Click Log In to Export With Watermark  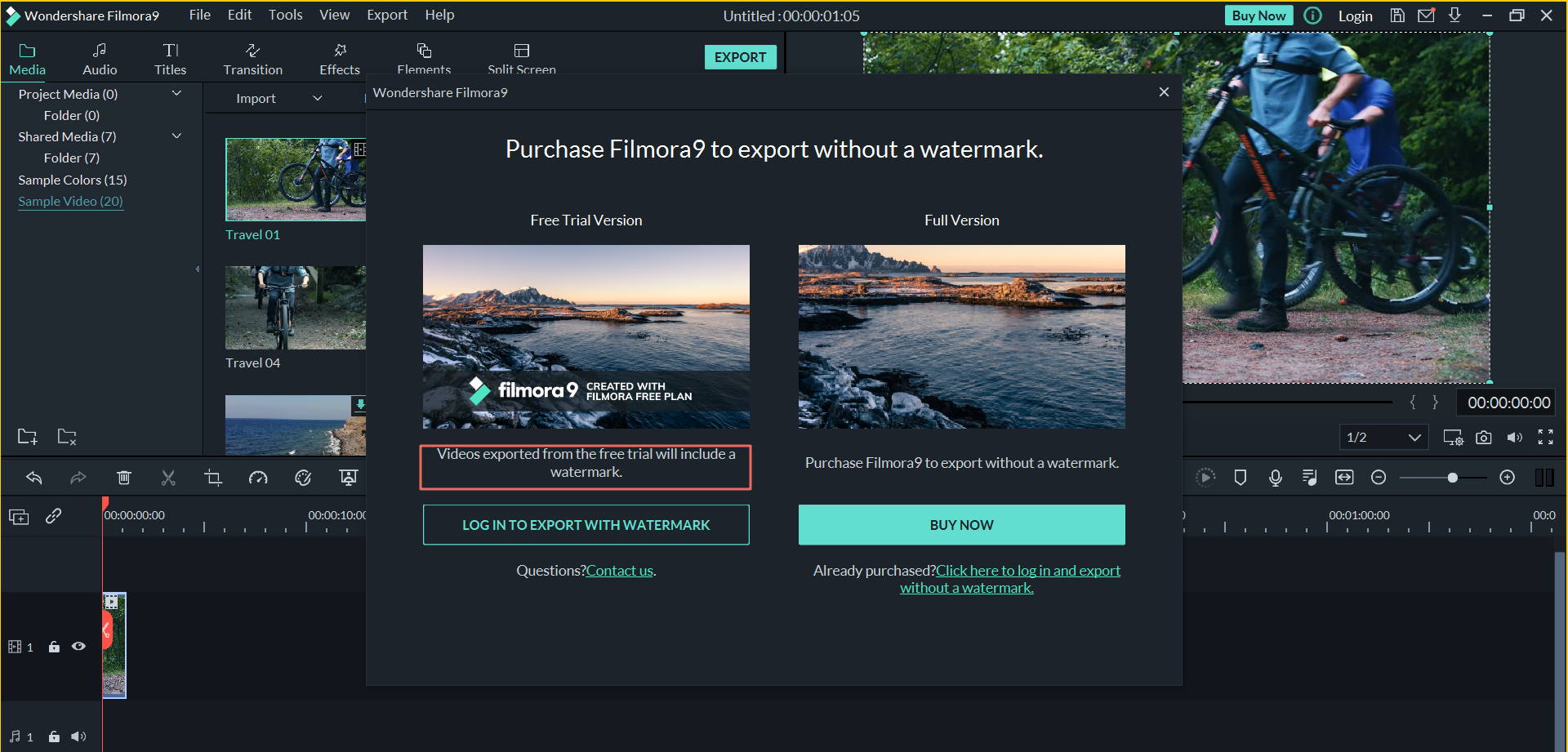586,525
